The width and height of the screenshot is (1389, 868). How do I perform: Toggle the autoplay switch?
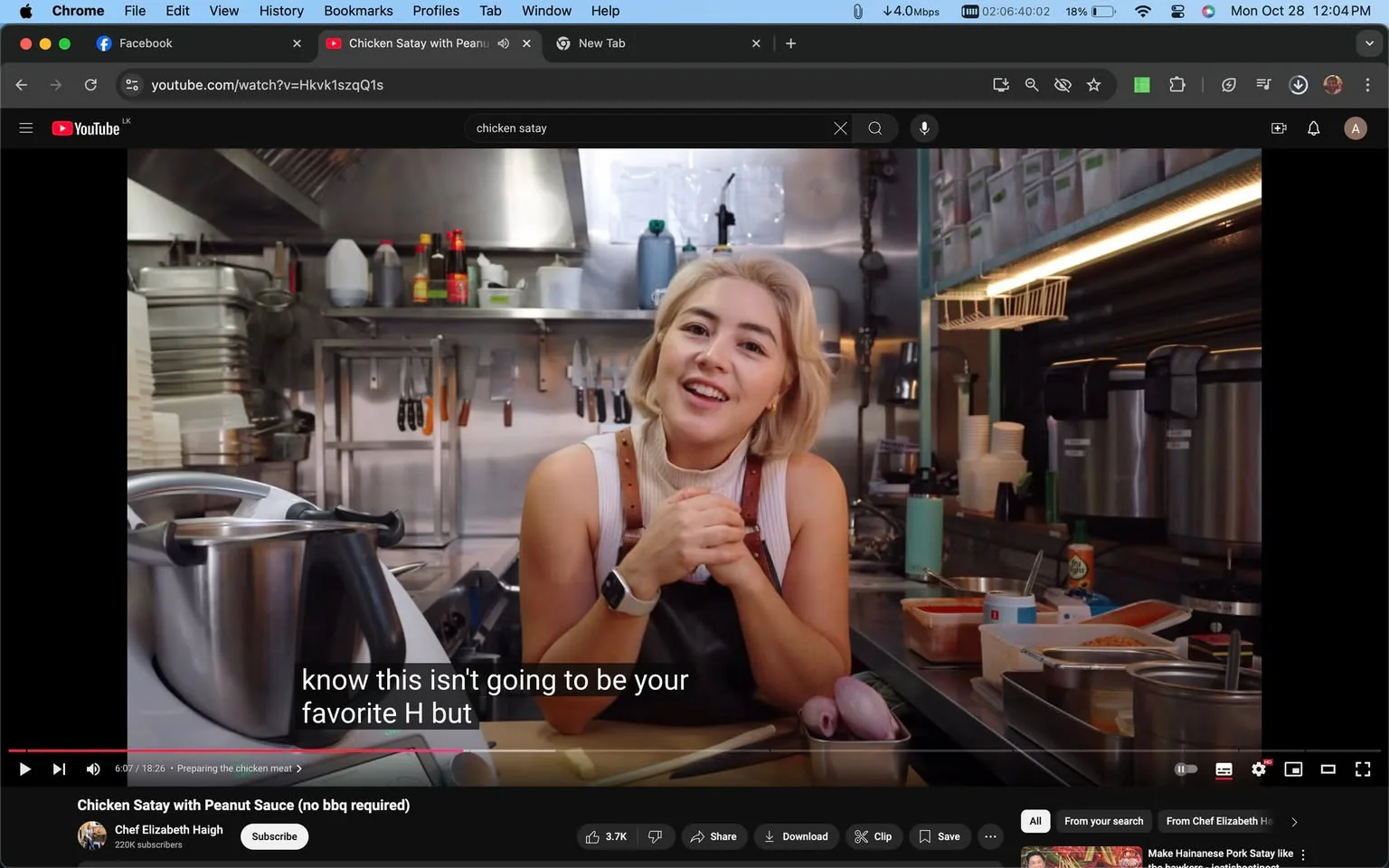(x=1186, y=769)
